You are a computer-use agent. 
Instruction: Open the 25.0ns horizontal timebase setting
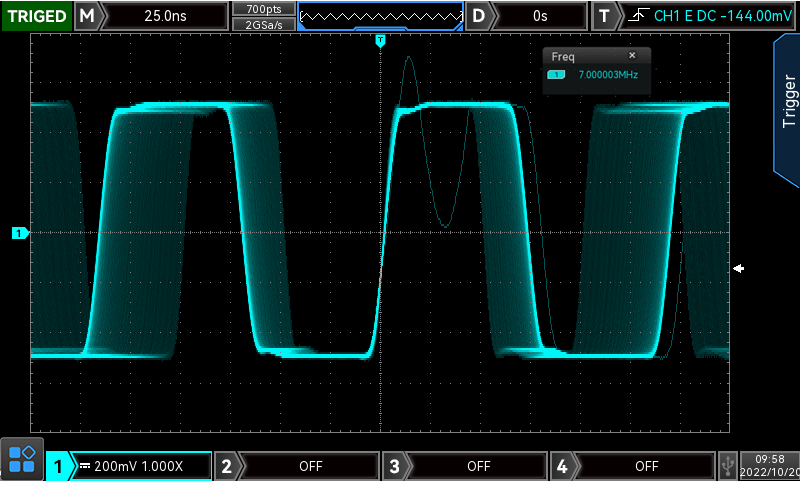165,16
